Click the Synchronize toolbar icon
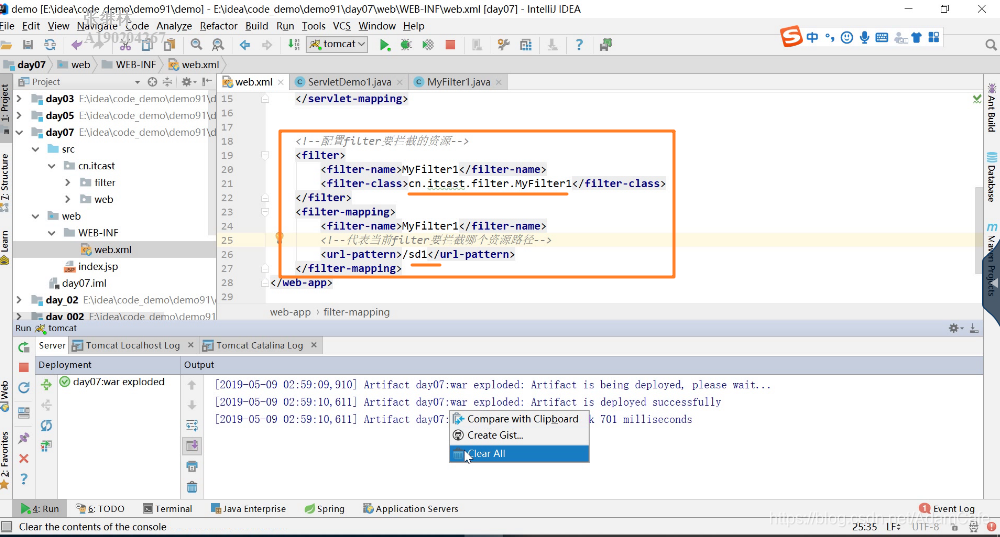 click(x=50, y=45)
